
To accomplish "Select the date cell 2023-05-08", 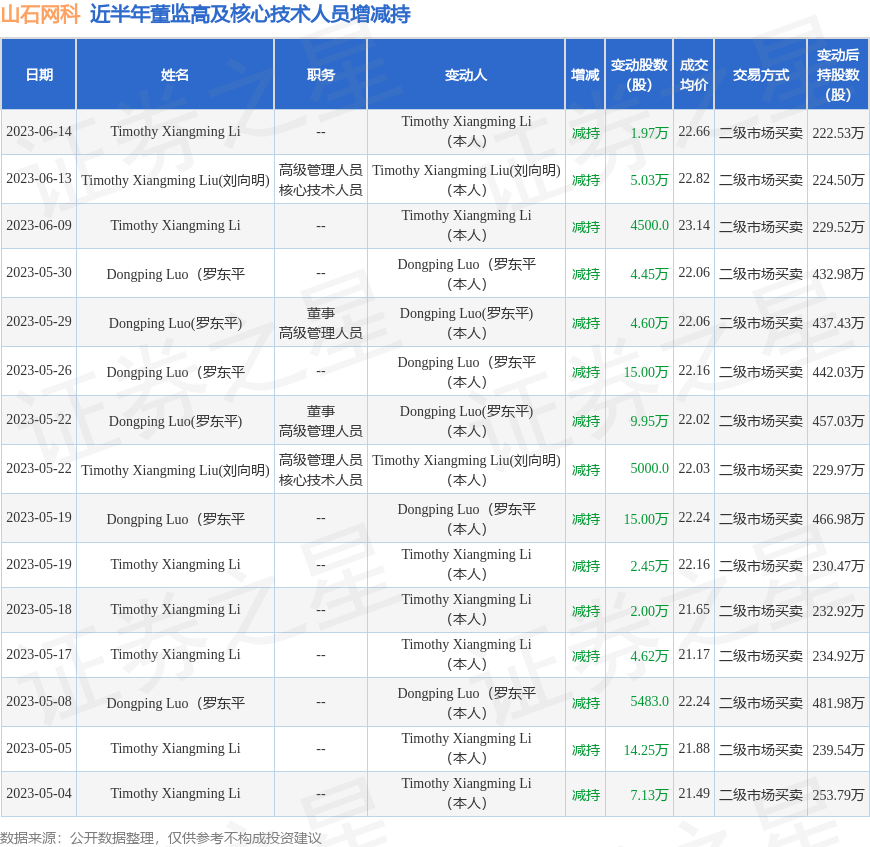I will (x=39, y=702).
